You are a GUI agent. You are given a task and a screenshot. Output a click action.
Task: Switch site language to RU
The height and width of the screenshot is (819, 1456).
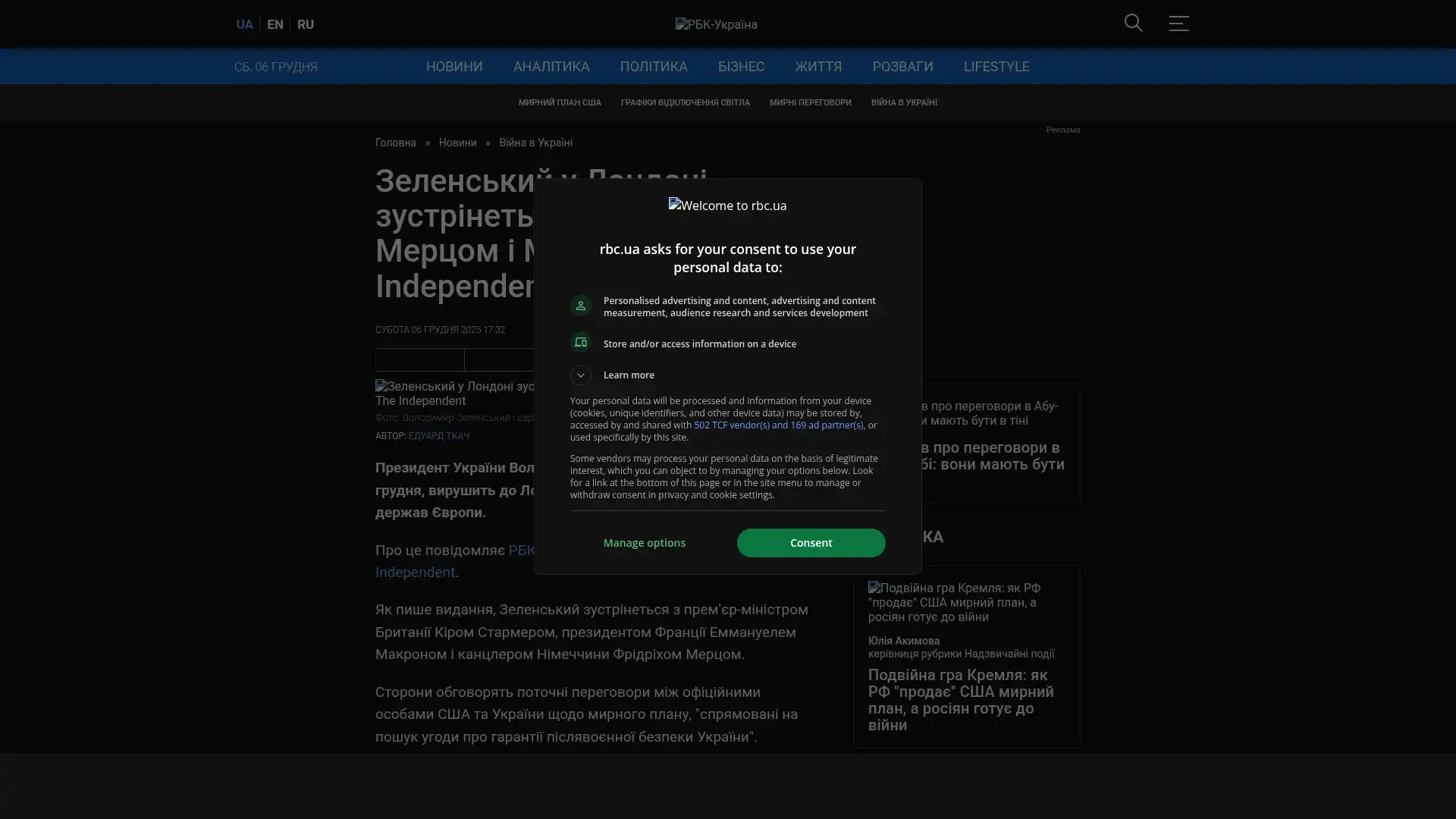click(305, 24)
